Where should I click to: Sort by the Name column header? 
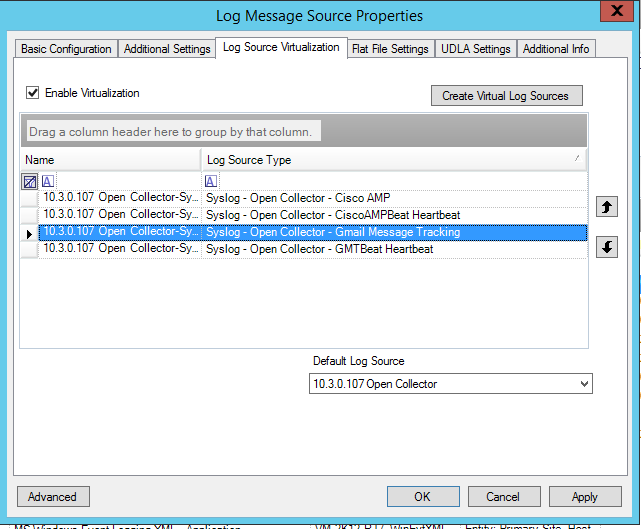point(110,160)
